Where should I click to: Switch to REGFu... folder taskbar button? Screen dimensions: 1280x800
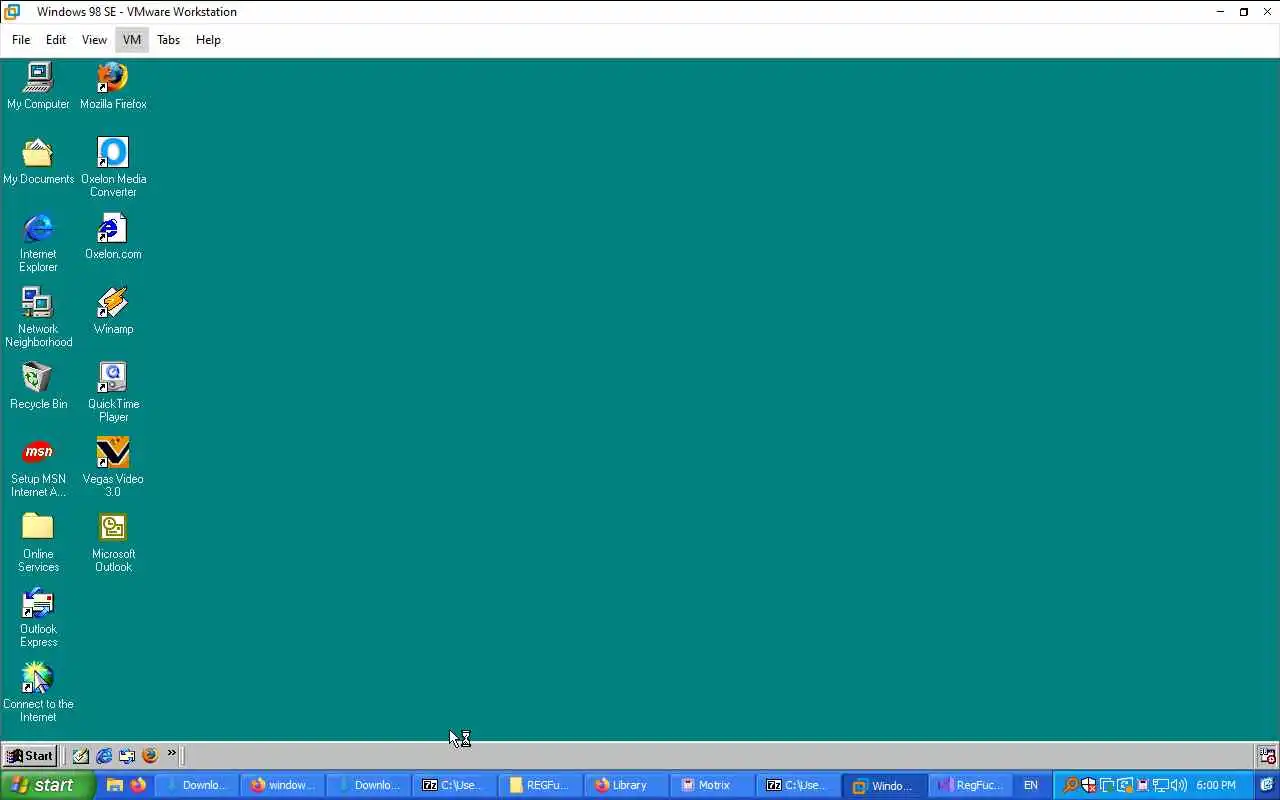pyautogui.click(x=540, y=785)
